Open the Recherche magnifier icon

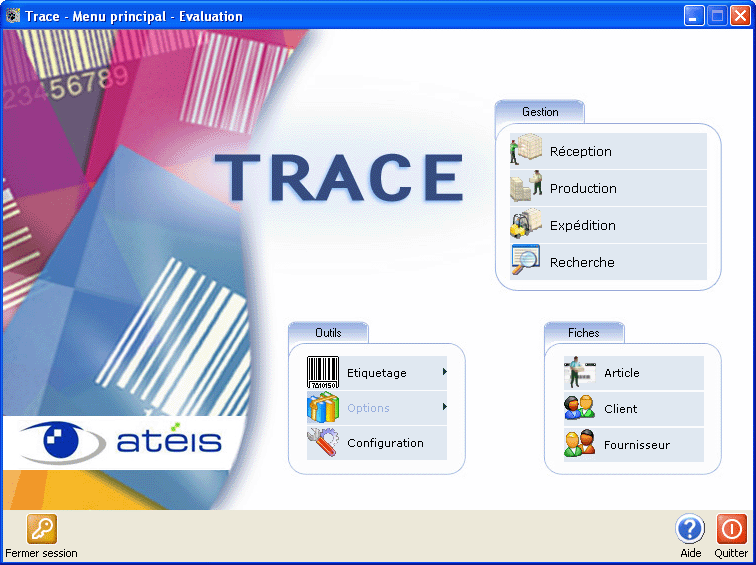(526, 261)
